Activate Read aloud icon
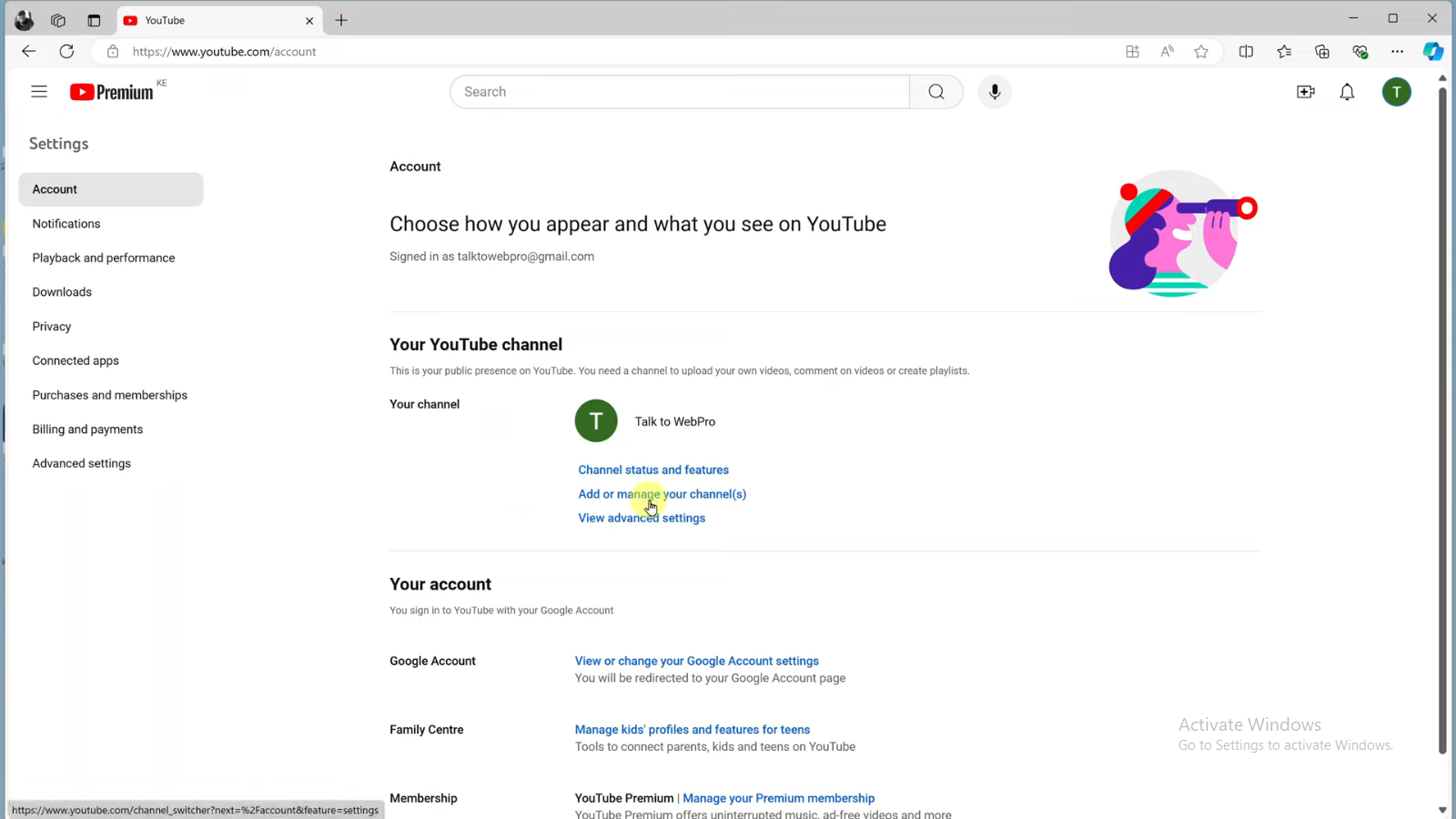Viewport: 1456px width, 819px height. (1167, 52)
